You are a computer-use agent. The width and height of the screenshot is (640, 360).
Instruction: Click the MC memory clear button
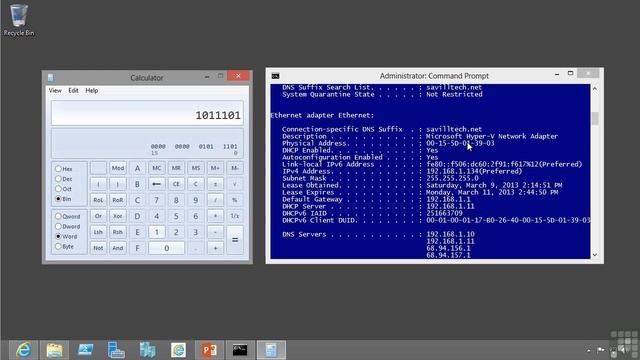point(156,168)
